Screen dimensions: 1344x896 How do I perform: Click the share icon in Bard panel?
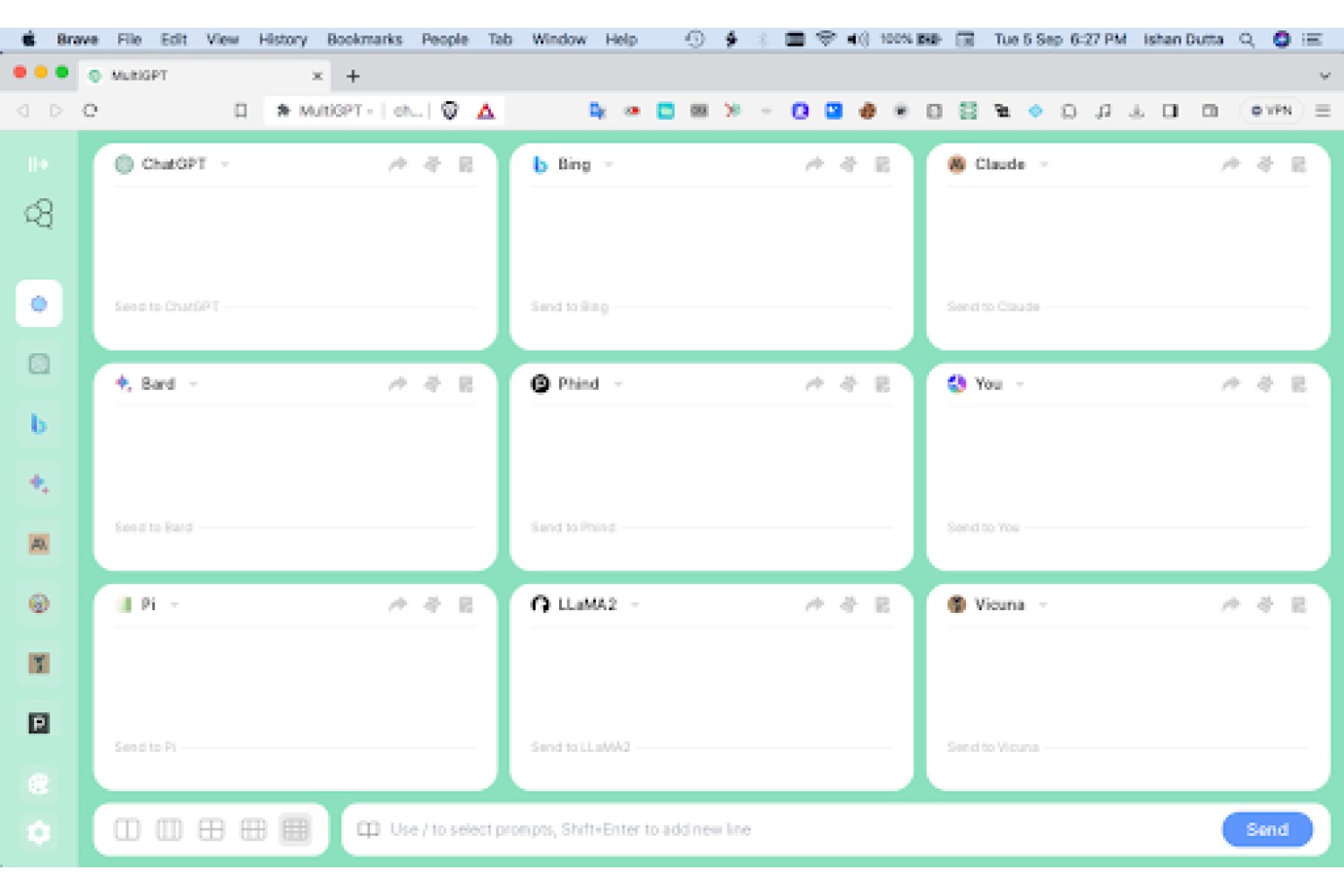398,383
